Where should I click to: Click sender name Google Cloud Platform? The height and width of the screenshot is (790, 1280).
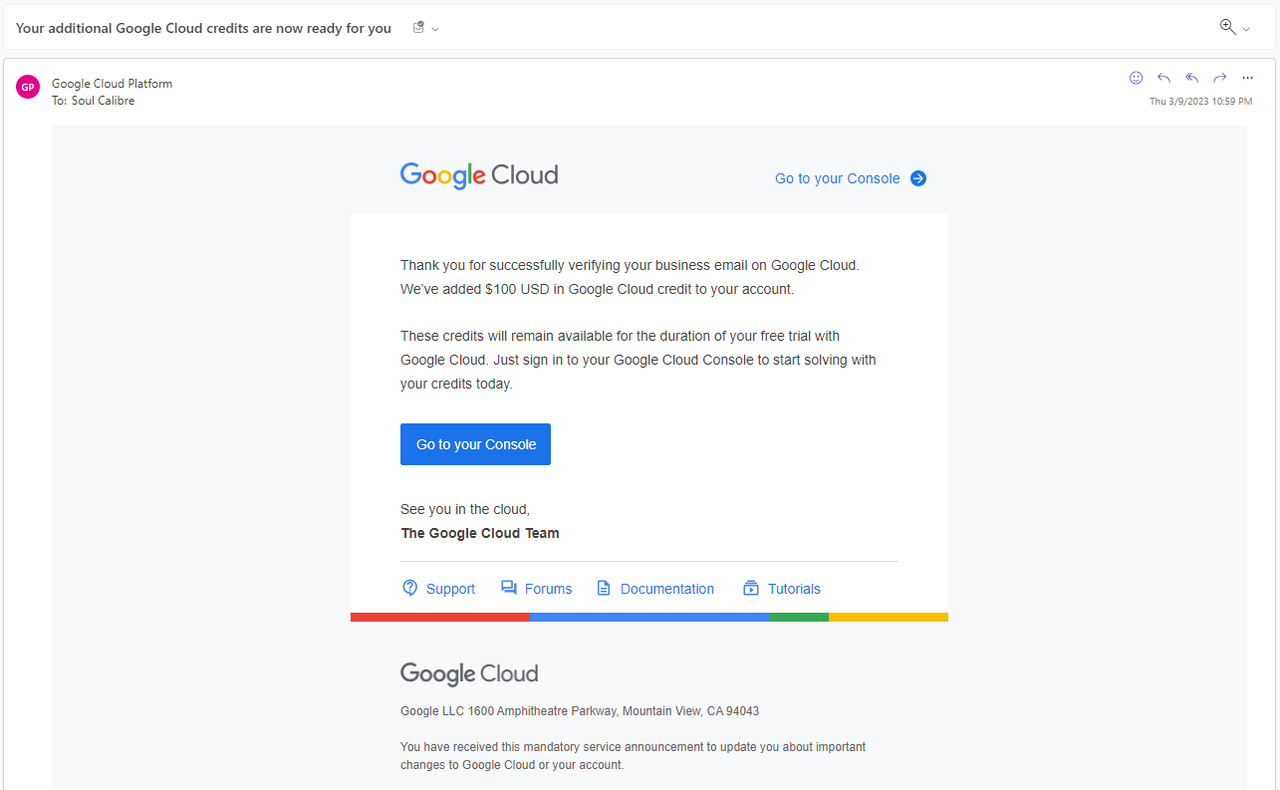pos(112,84)
